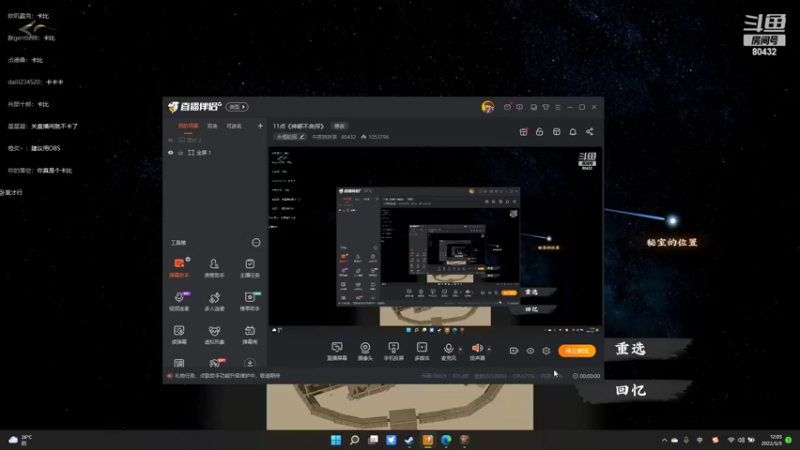Open the toolbox download icon in the last row

(x=249, y=363)
